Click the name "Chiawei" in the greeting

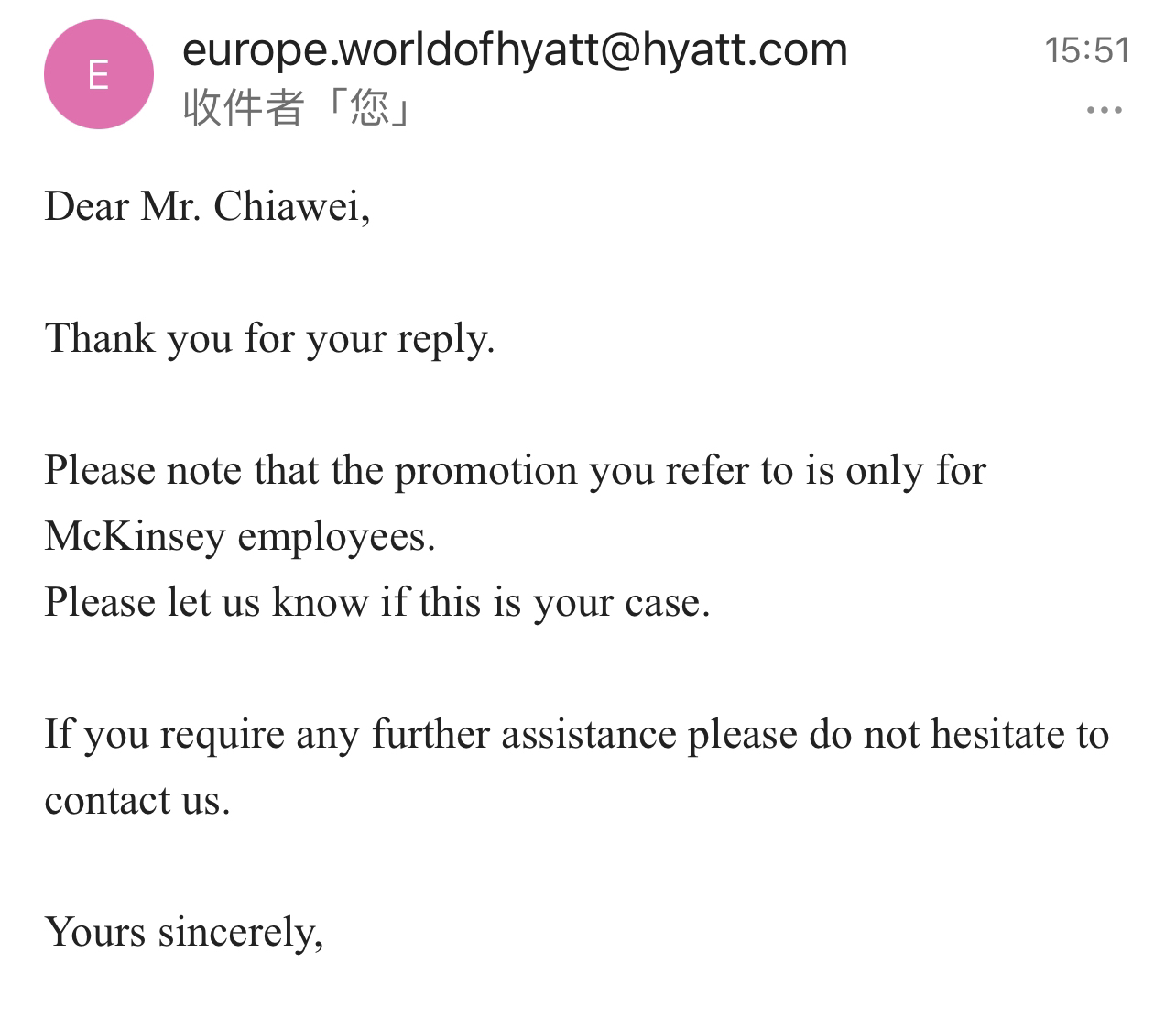tap(292, 207)
